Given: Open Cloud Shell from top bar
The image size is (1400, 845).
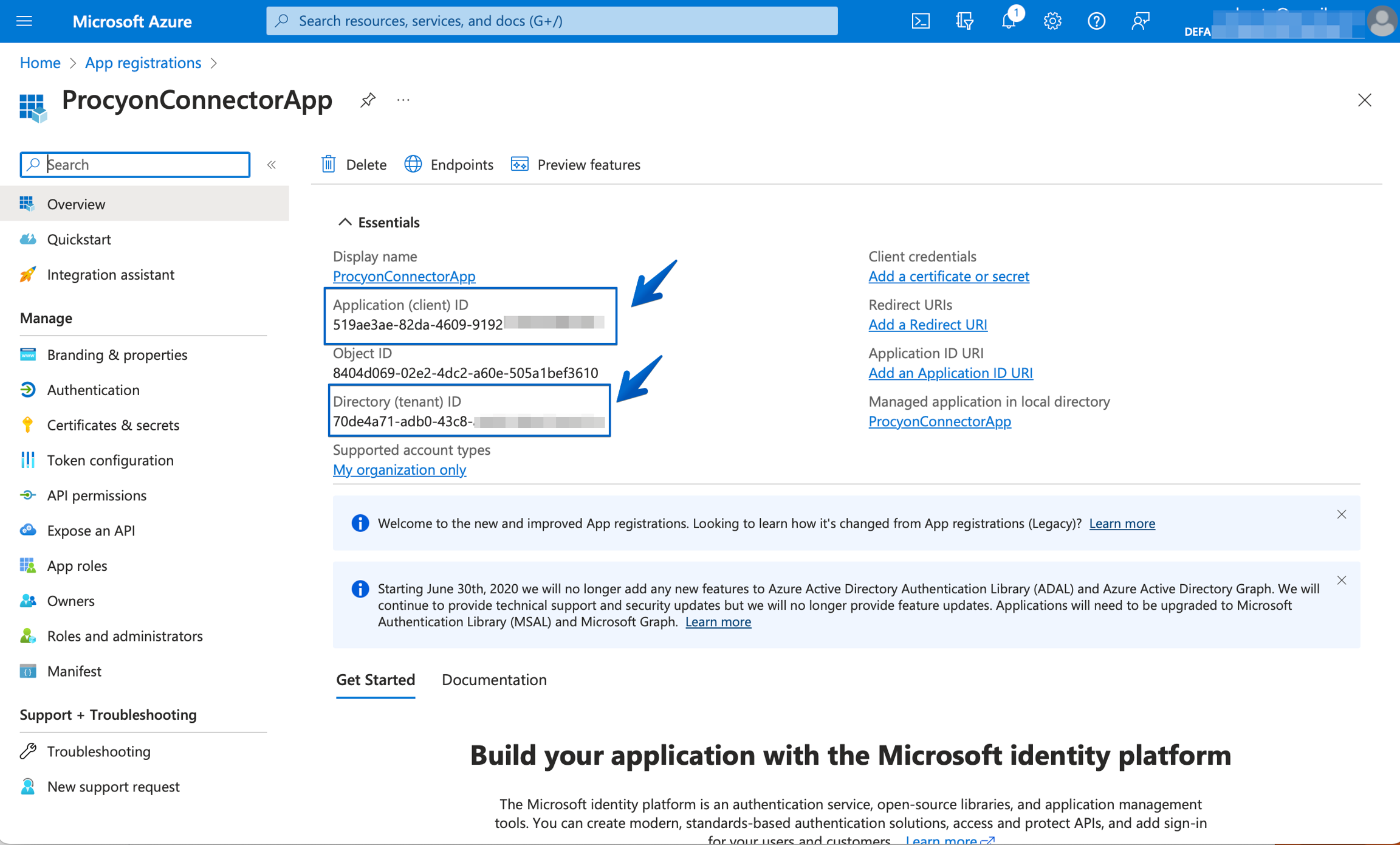Looking at the screenshot, I should tap(921, 21).
